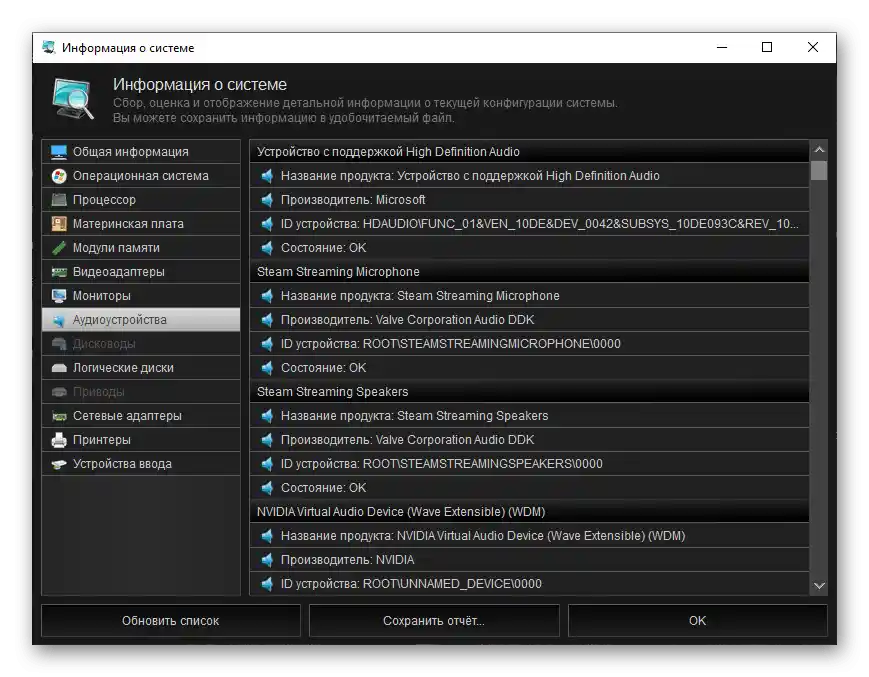Click the green memory stick icon beside Модули памяти

59,248
